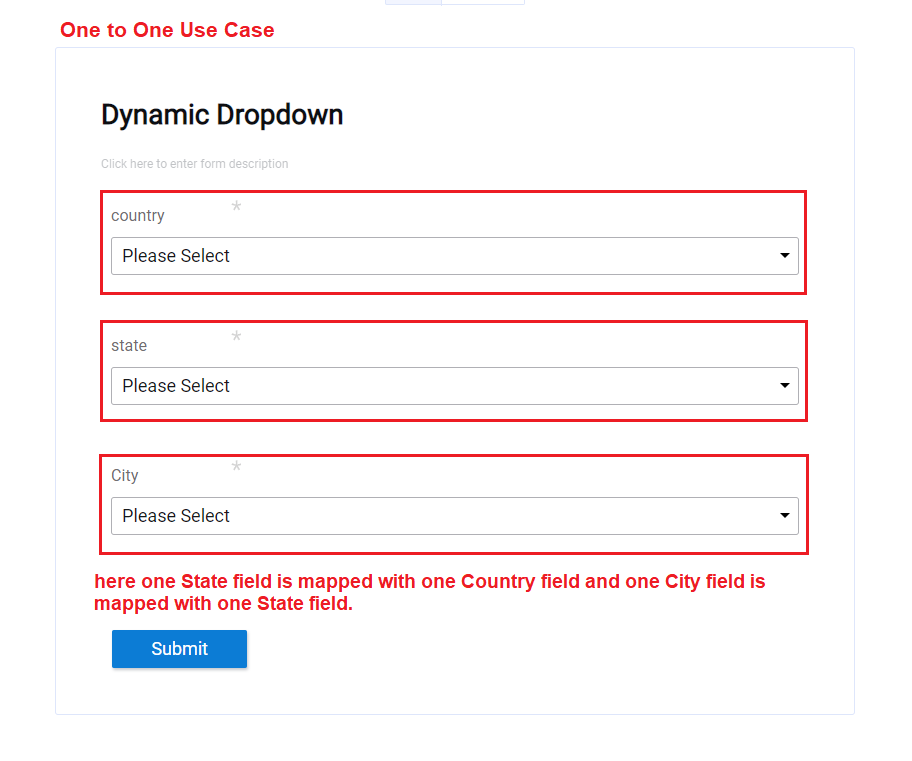Viewport: 912px width, 761px height.
Task: Click the One to One Use Case heading
Action: click(167, 31)
